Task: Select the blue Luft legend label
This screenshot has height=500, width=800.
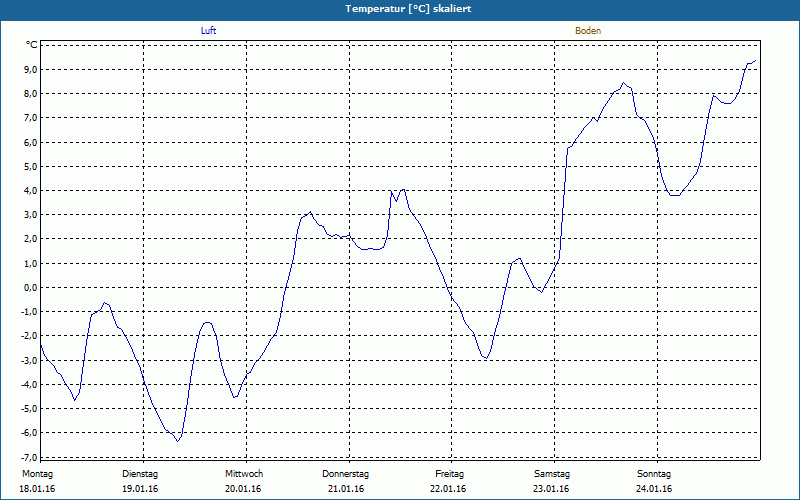Action: (x=208, y=31)
